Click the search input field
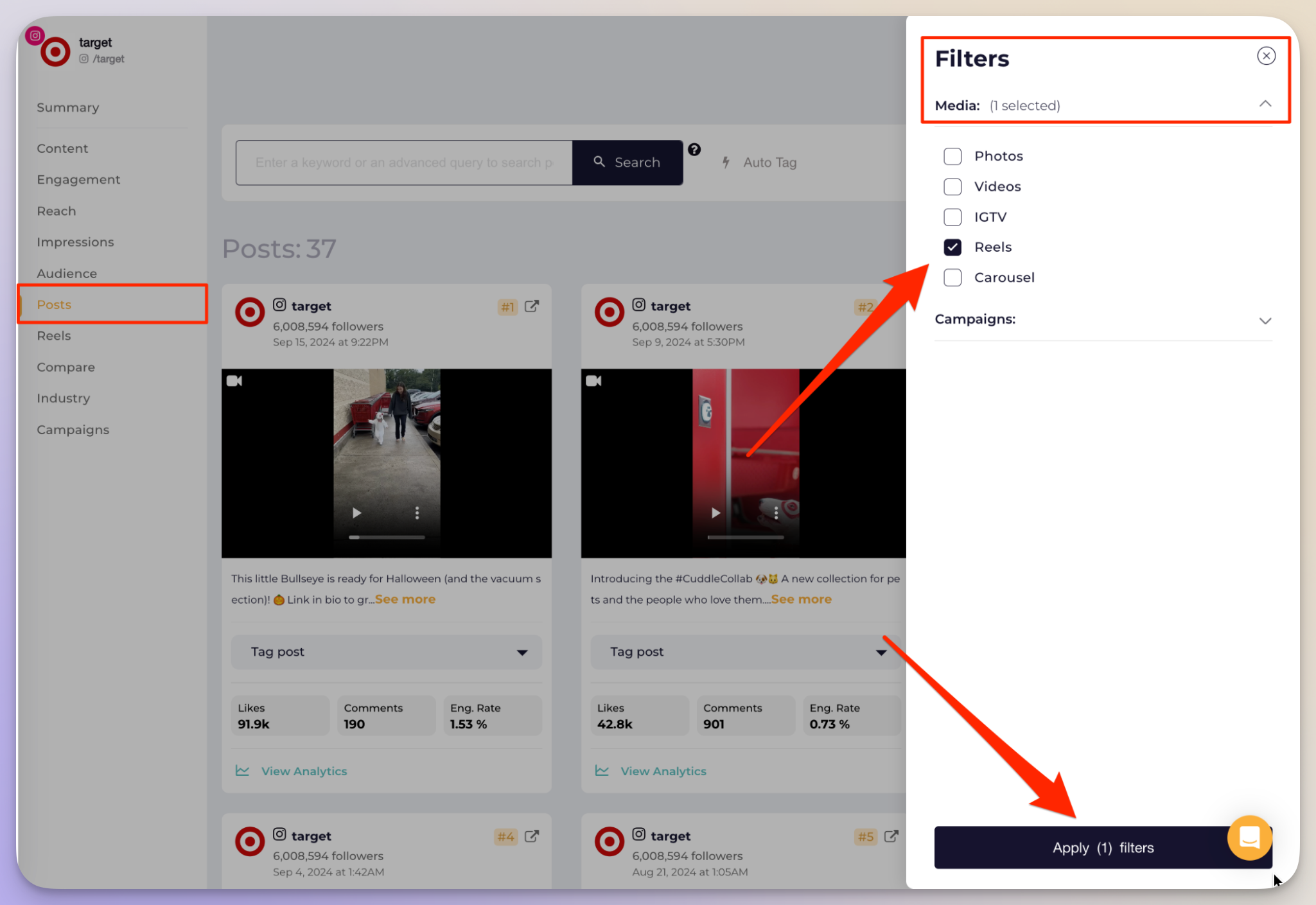Viewport: 1316px width, 905px height. tap(405, 162)
